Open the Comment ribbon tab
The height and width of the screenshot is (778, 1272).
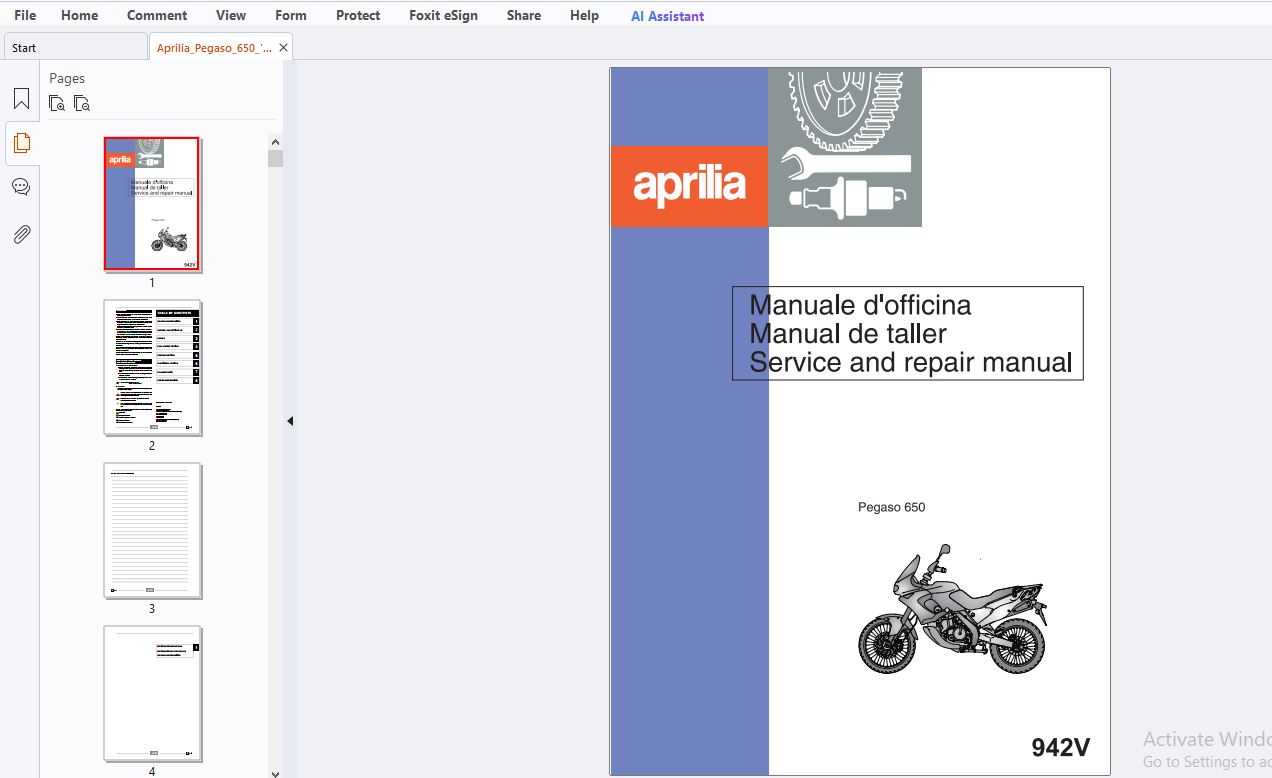click(x=157, y=15)
